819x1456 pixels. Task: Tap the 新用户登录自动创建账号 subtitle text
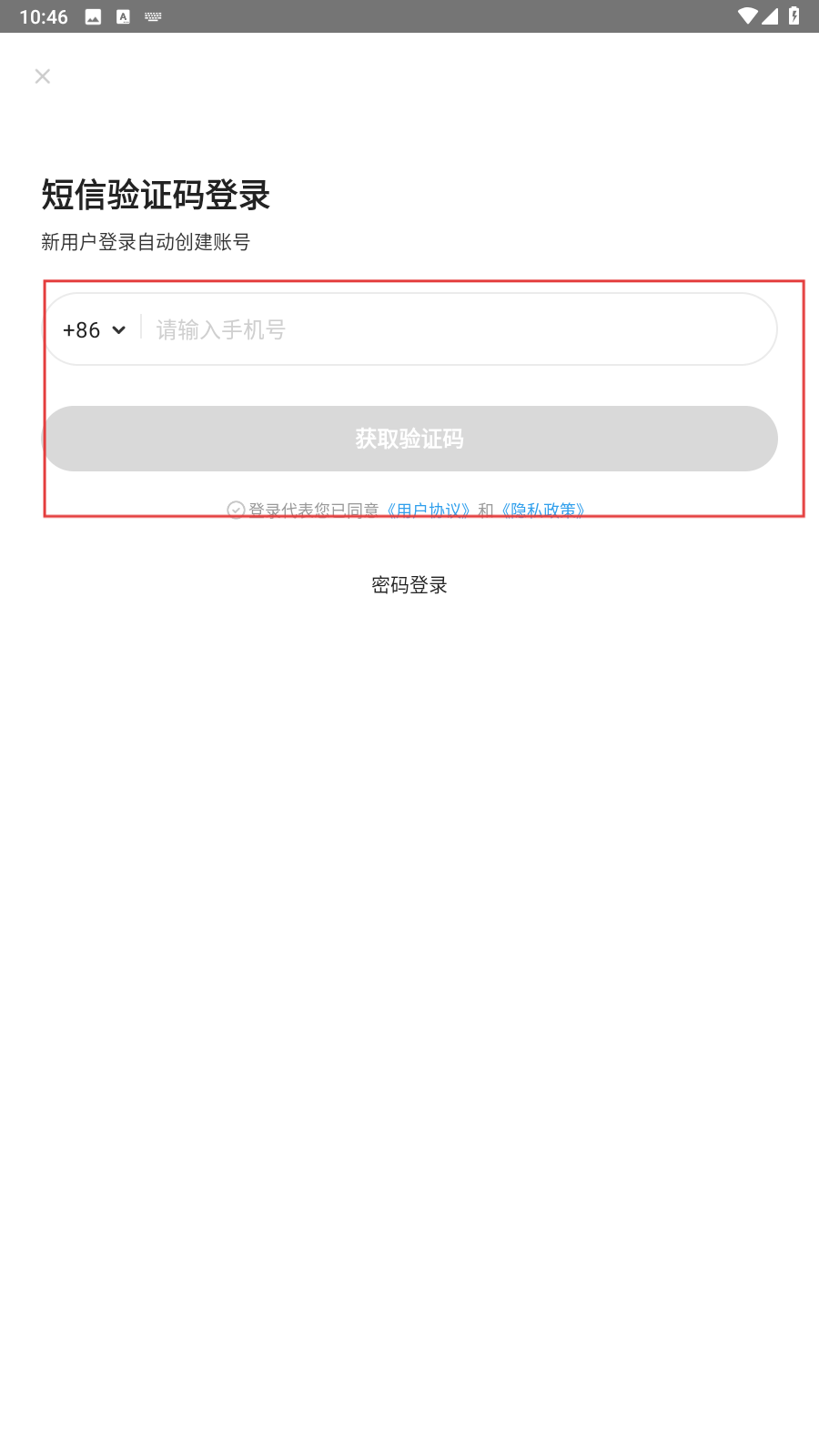pos(146,242)
